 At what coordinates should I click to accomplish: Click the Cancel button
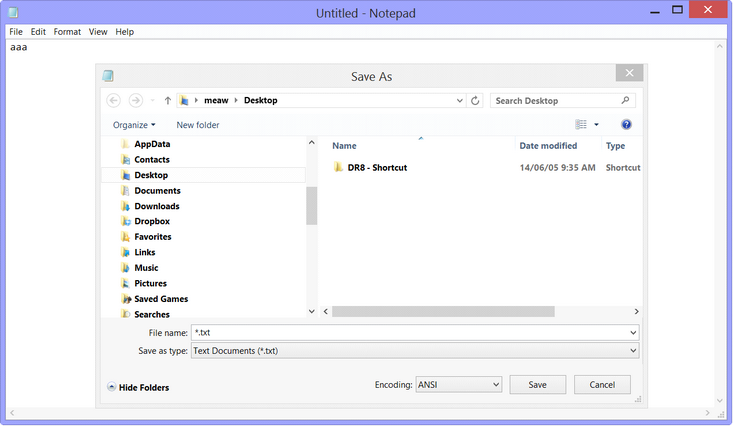tap(602, 384)
